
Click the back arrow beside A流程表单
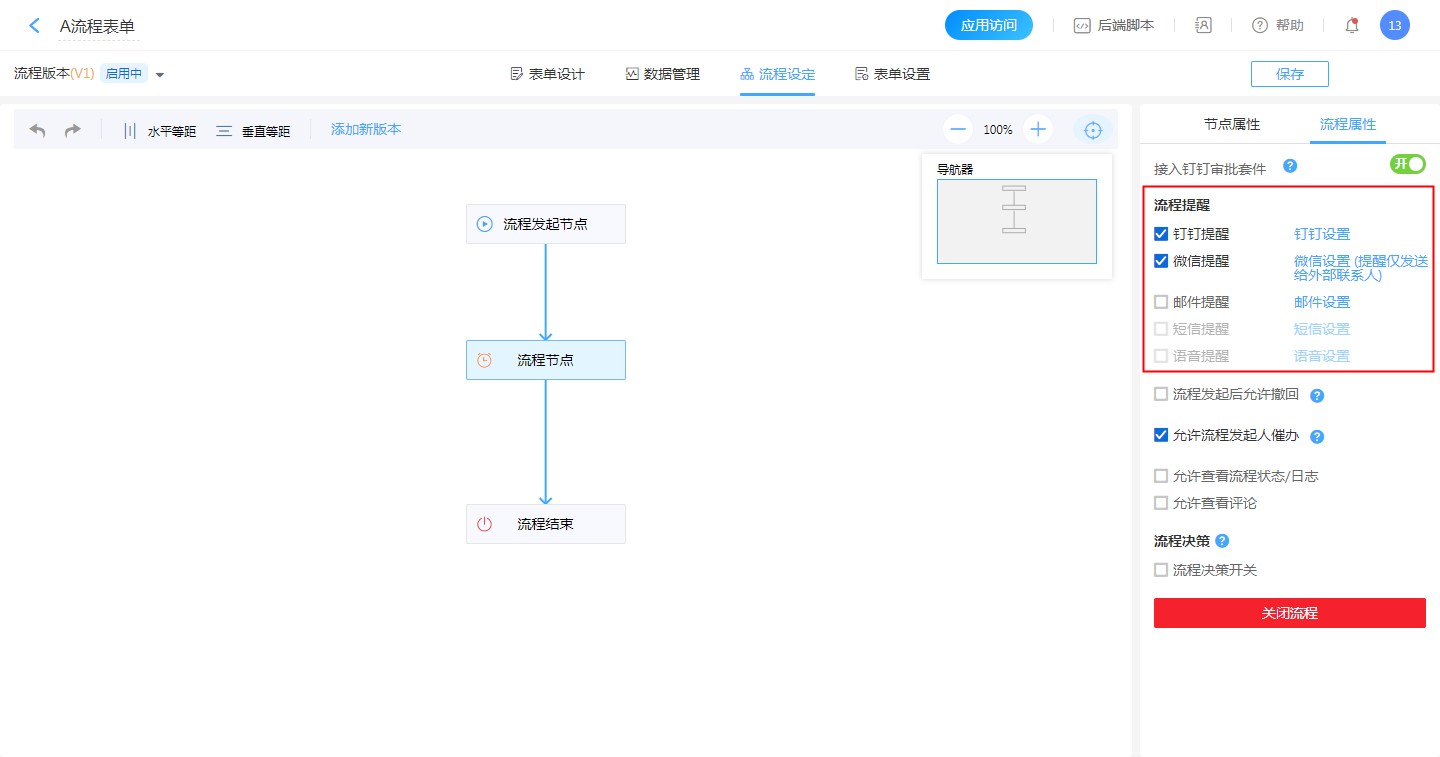coord(35,26)
